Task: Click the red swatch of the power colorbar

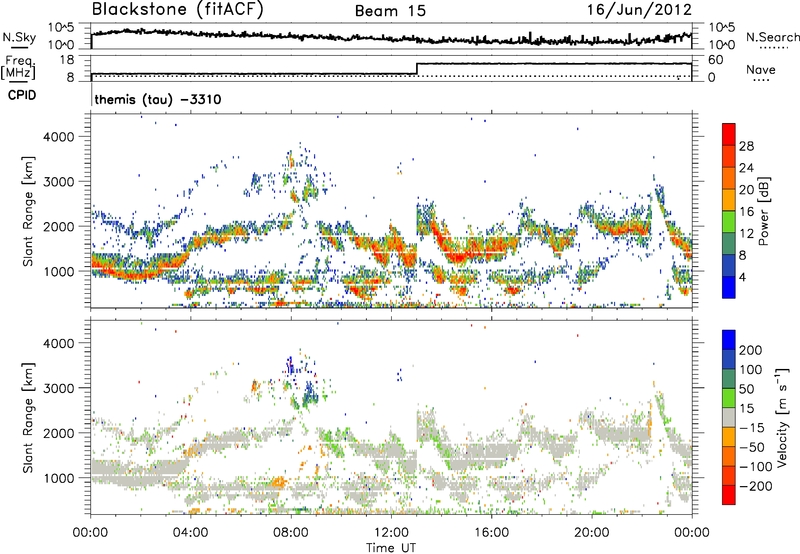Action: pos(729,135)
